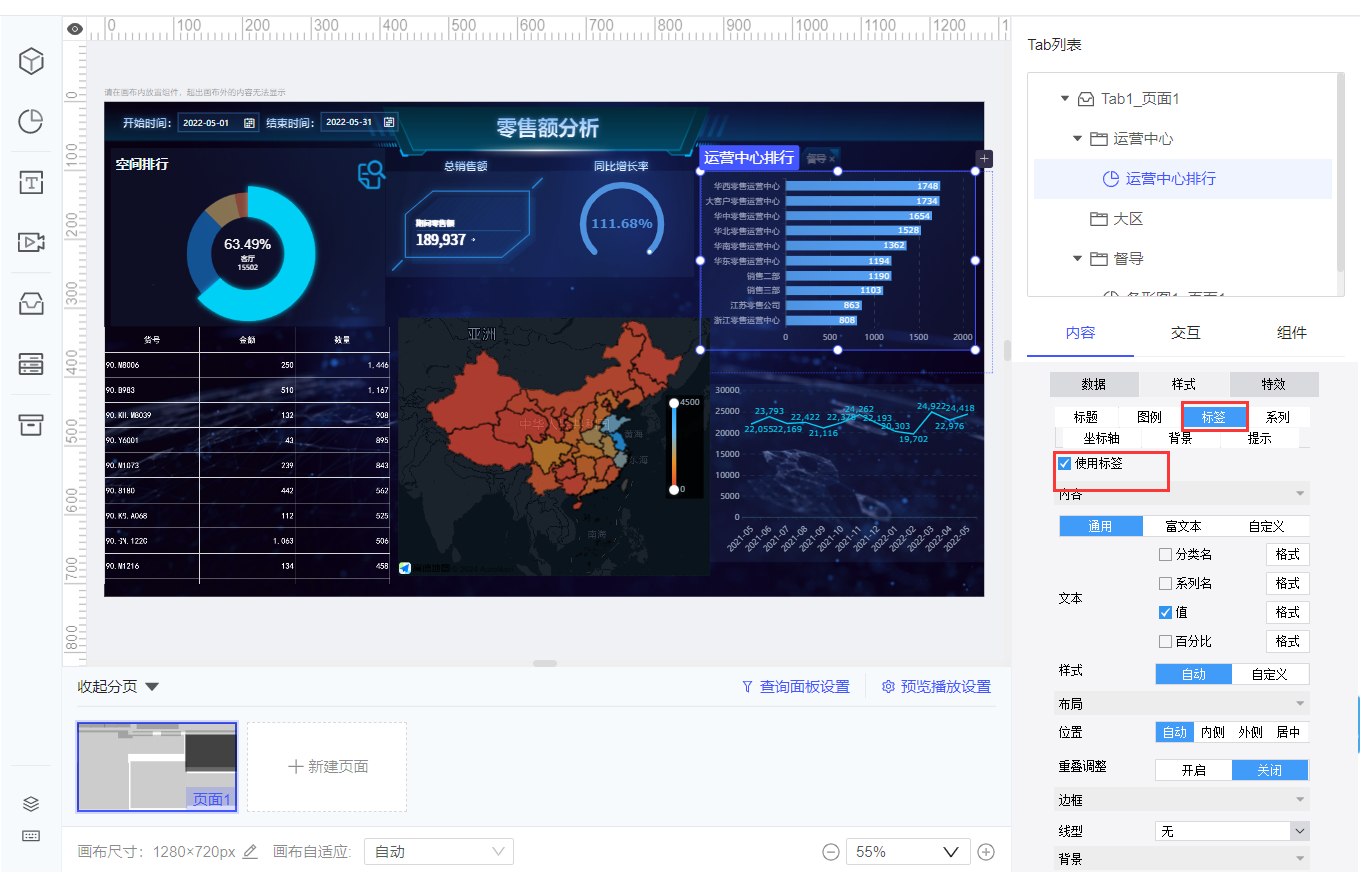The height and width of the screenshot is (872, 1360).
Task: Open the 数据 sub-tab
Action: (1094, 384)
